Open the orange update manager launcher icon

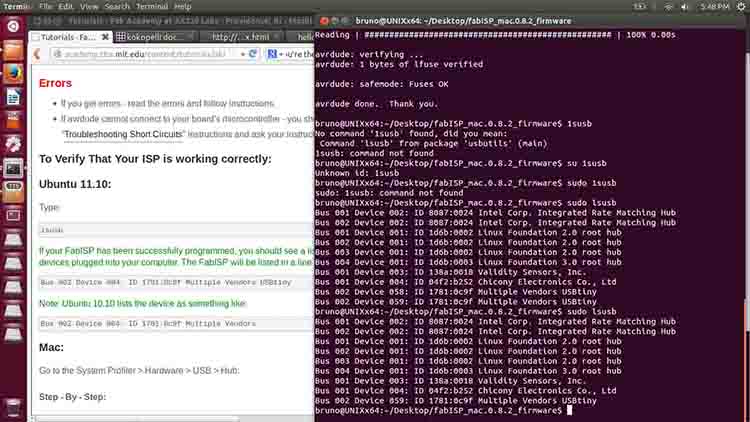[x=13, y=191]
